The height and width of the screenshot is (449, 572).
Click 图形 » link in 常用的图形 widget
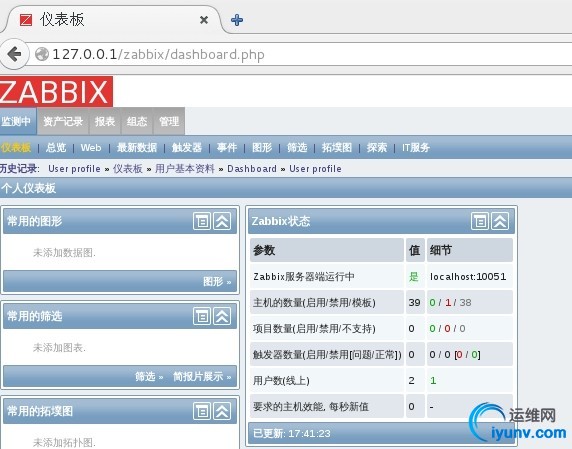[x=217, y=281]
